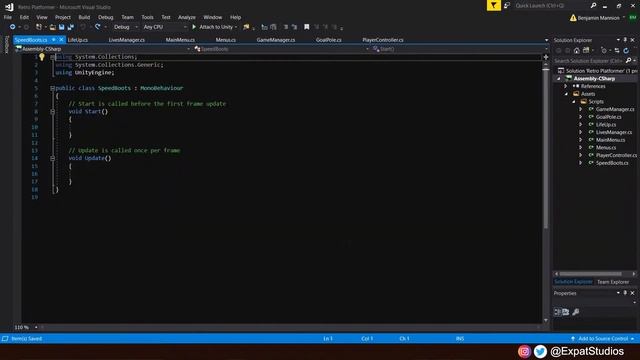The image size is (640, 360).
Task: Click the Save All icon
Action: 71,27
